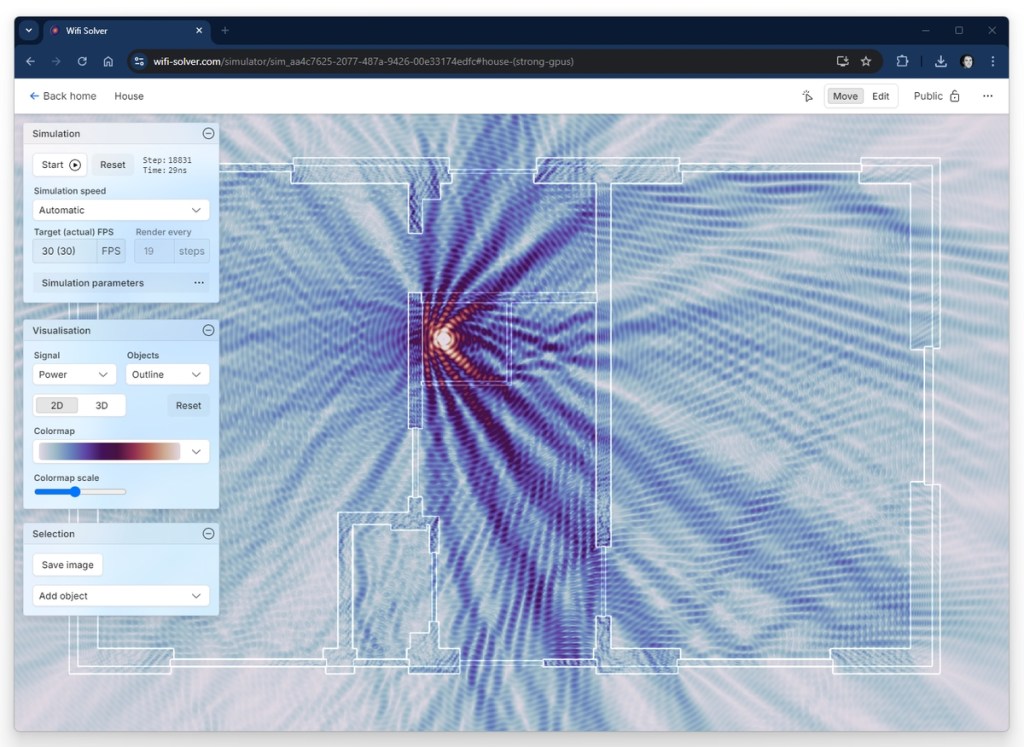Image resolution: width=1024 pixels, height=747 pixels.
Task: Adjust the Colormap scale slider
Action: click(x=75, y=492)
